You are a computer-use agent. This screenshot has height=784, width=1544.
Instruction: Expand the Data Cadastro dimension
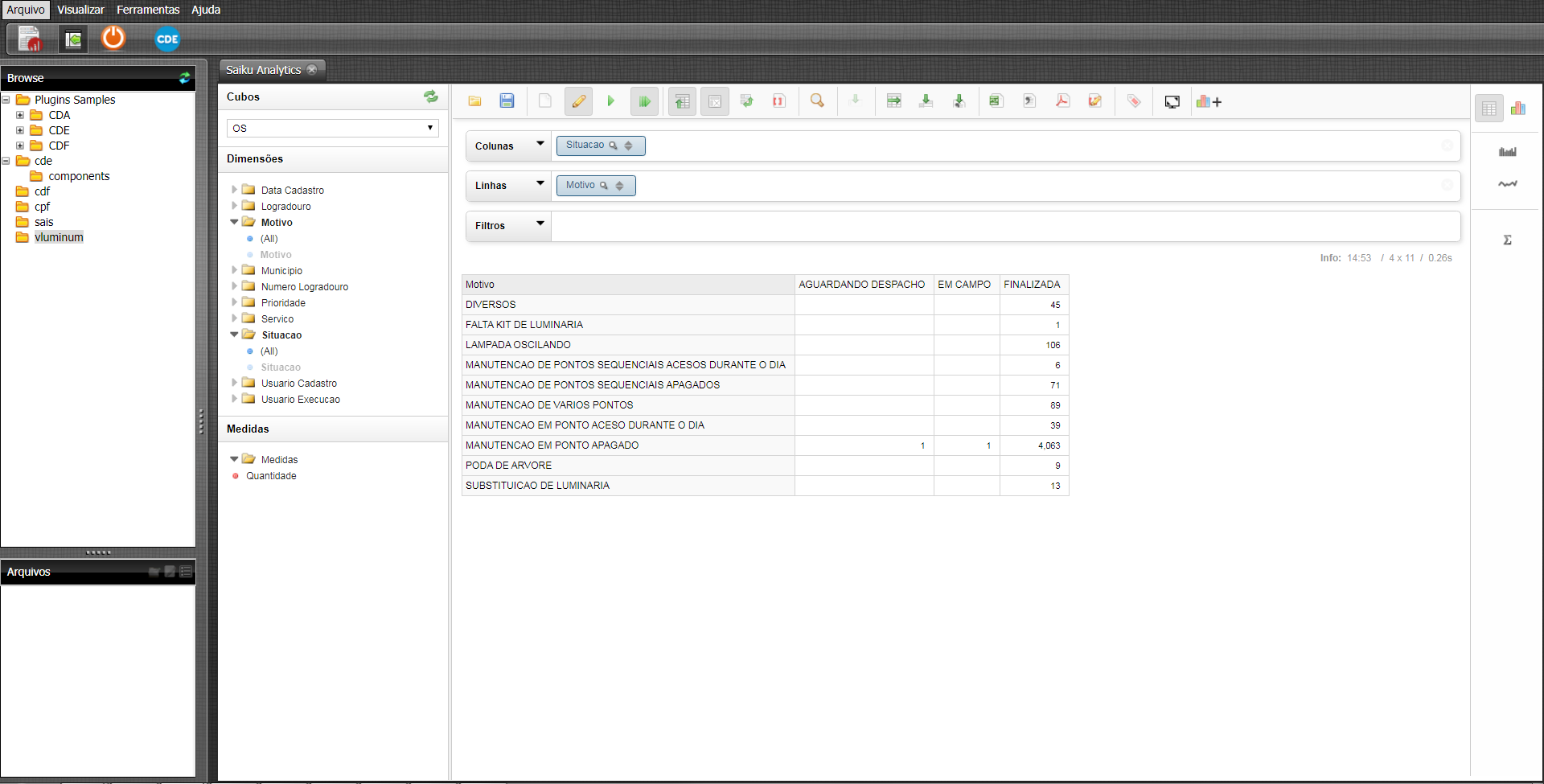(234, 190)
